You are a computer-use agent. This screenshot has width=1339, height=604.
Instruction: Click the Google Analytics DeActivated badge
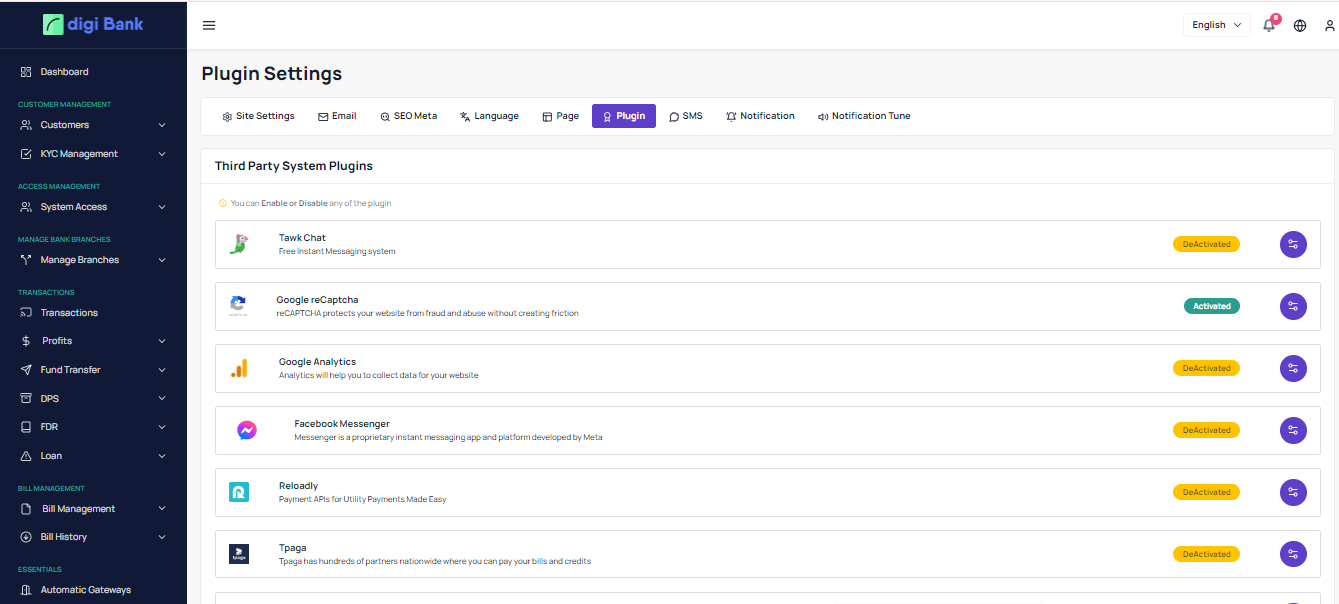tap(1206, 368)
